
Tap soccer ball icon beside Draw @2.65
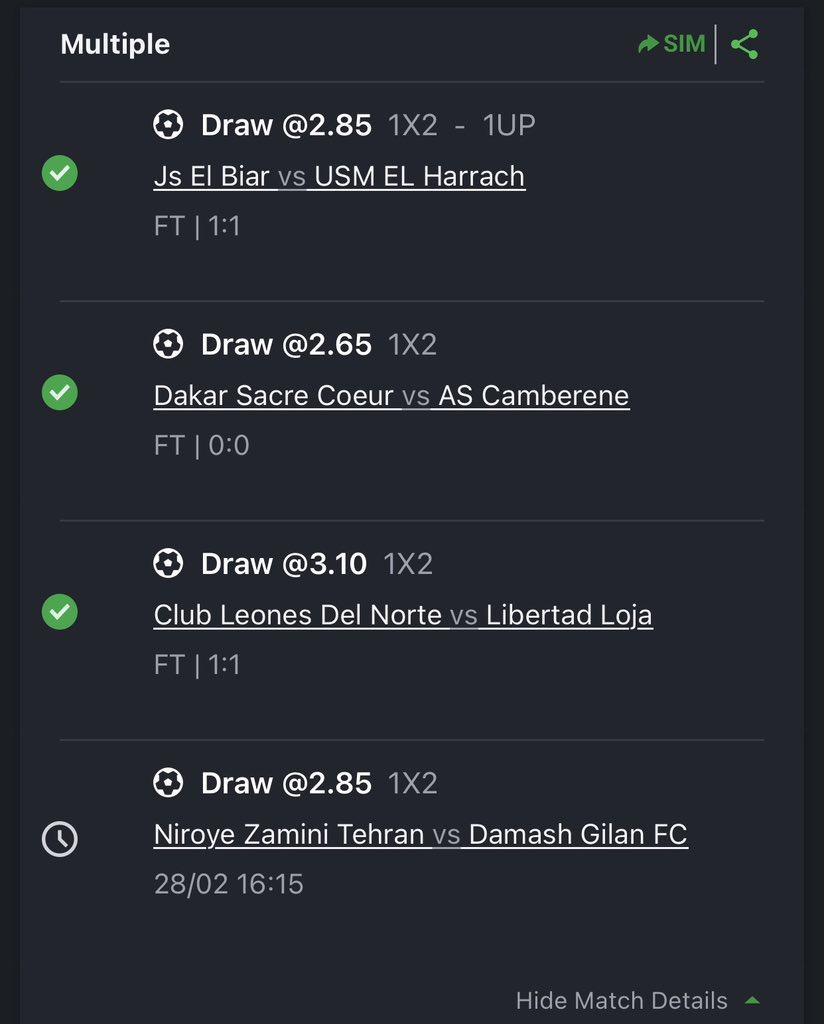coord(168,344)
